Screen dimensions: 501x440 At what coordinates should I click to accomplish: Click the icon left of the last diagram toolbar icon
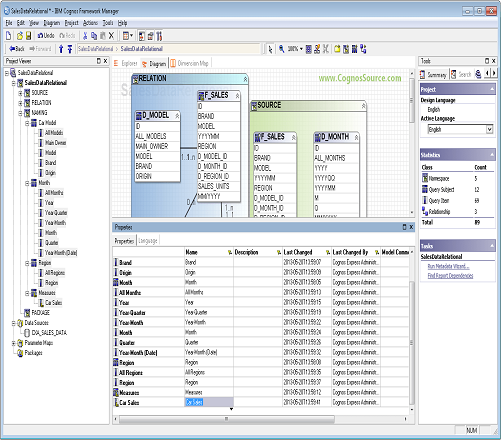coord(354,49)
